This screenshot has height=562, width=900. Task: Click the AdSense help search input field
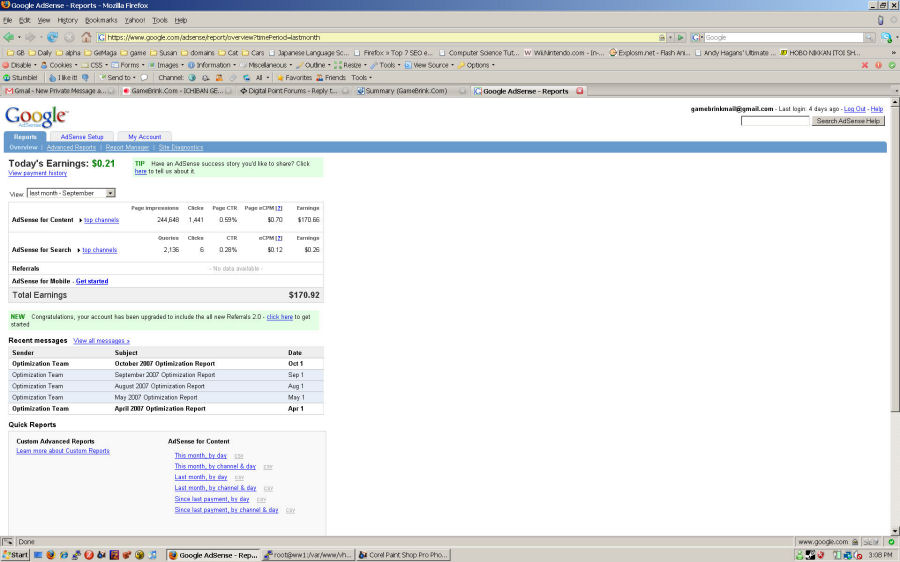tap(775, 121)
